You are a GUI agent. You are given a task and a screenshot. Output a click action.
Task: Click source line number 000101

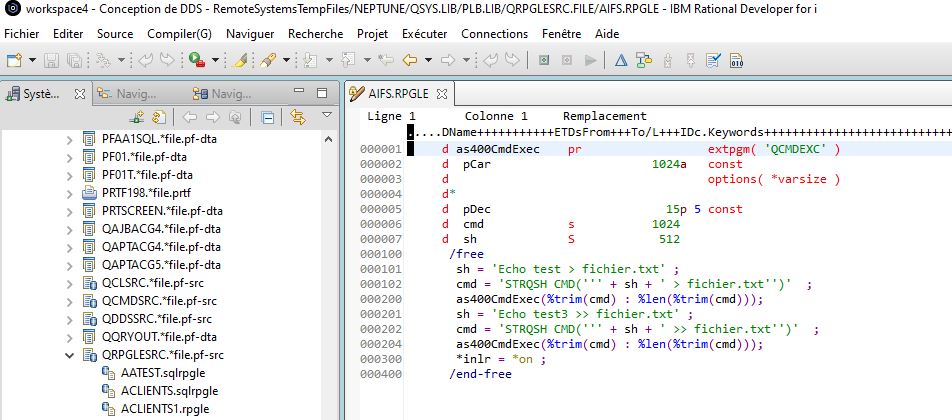[381, 269]
